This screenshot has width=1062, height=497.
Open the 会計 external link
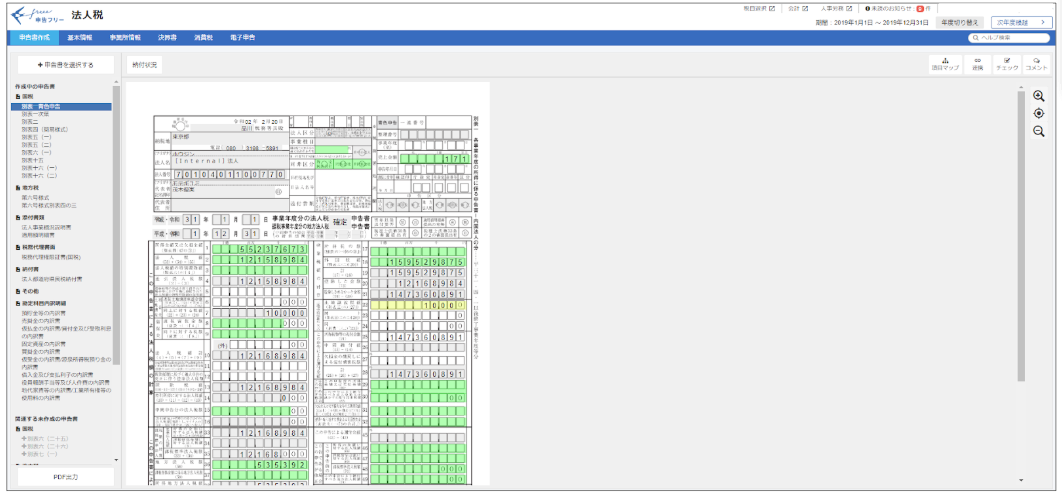click(798, 9)
